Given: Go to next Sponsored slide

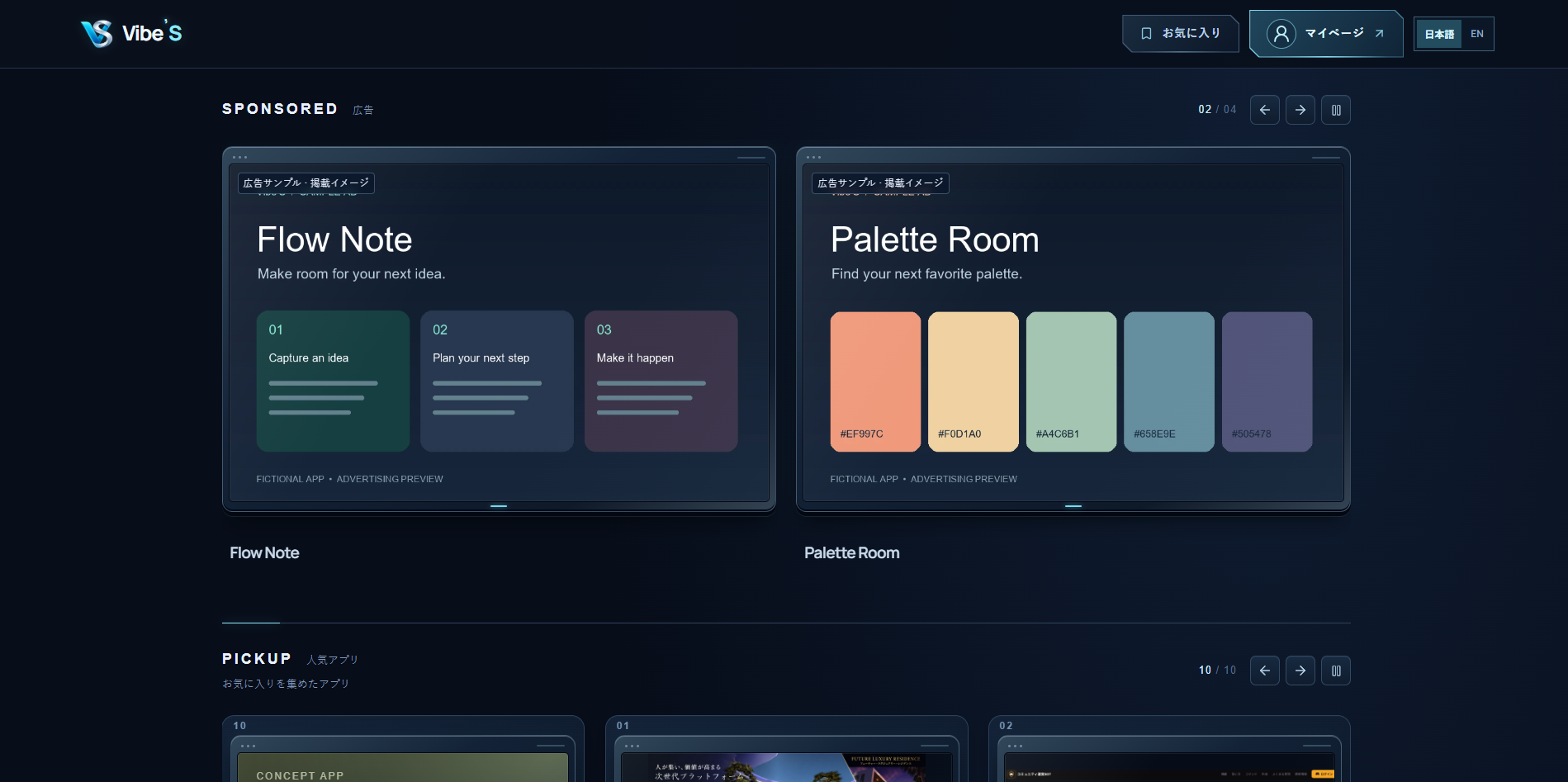Looking at the screenshot, I should click(x=1300, y=110).
